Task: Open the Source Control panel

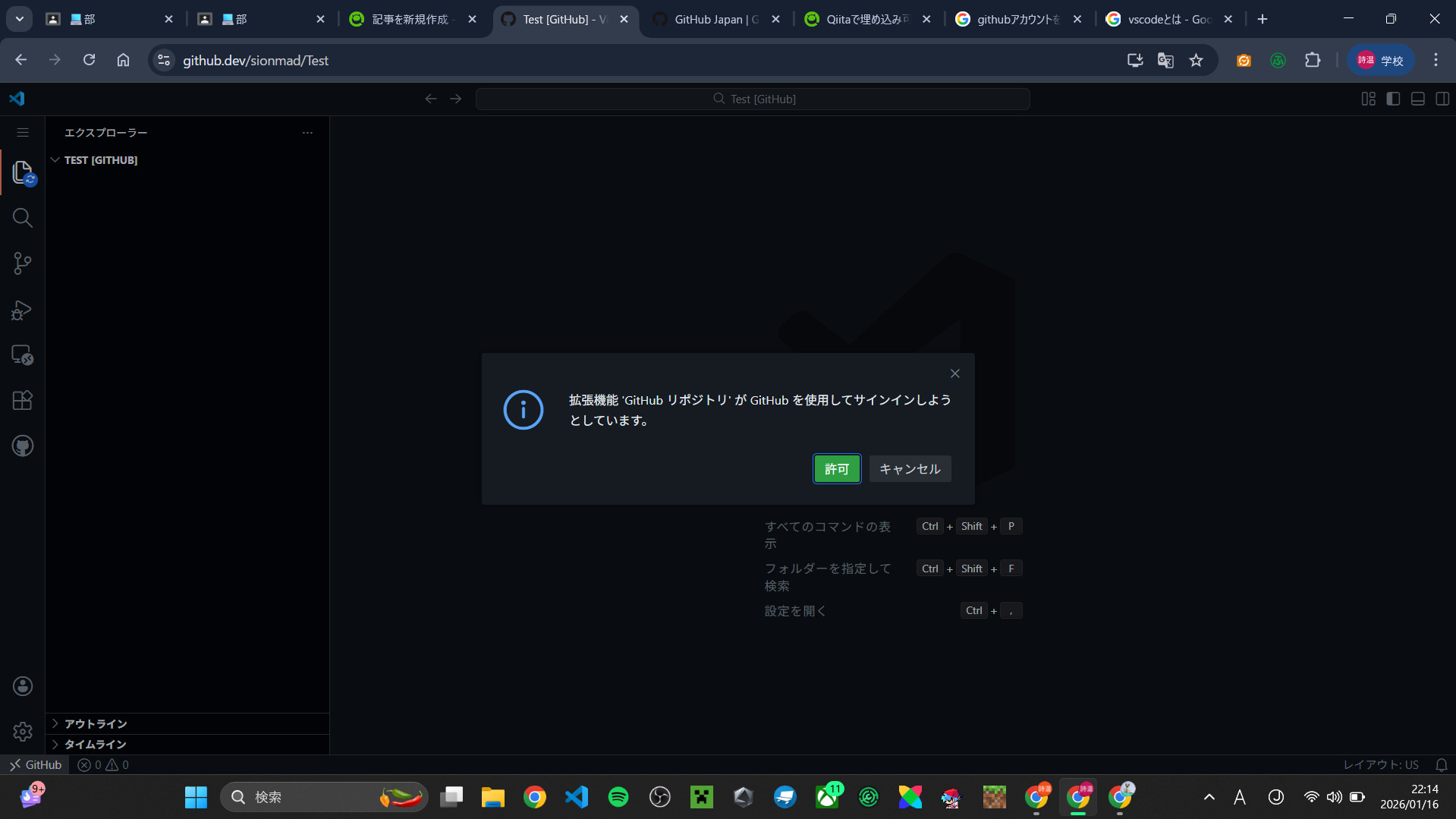Action: [x=22, y=263]
